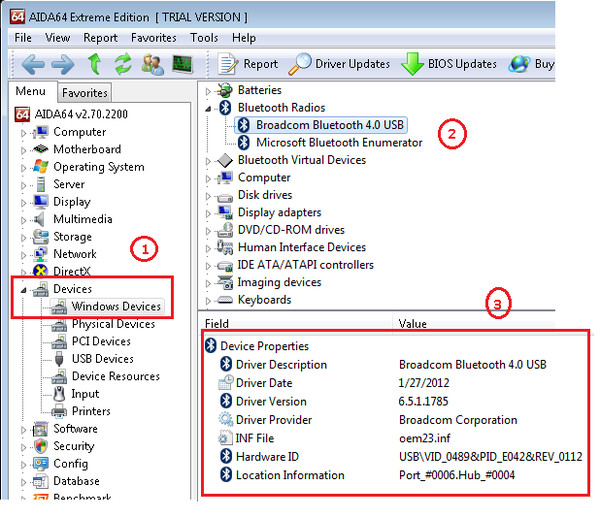Switch to the Favorites tab

tap(85, 93)
